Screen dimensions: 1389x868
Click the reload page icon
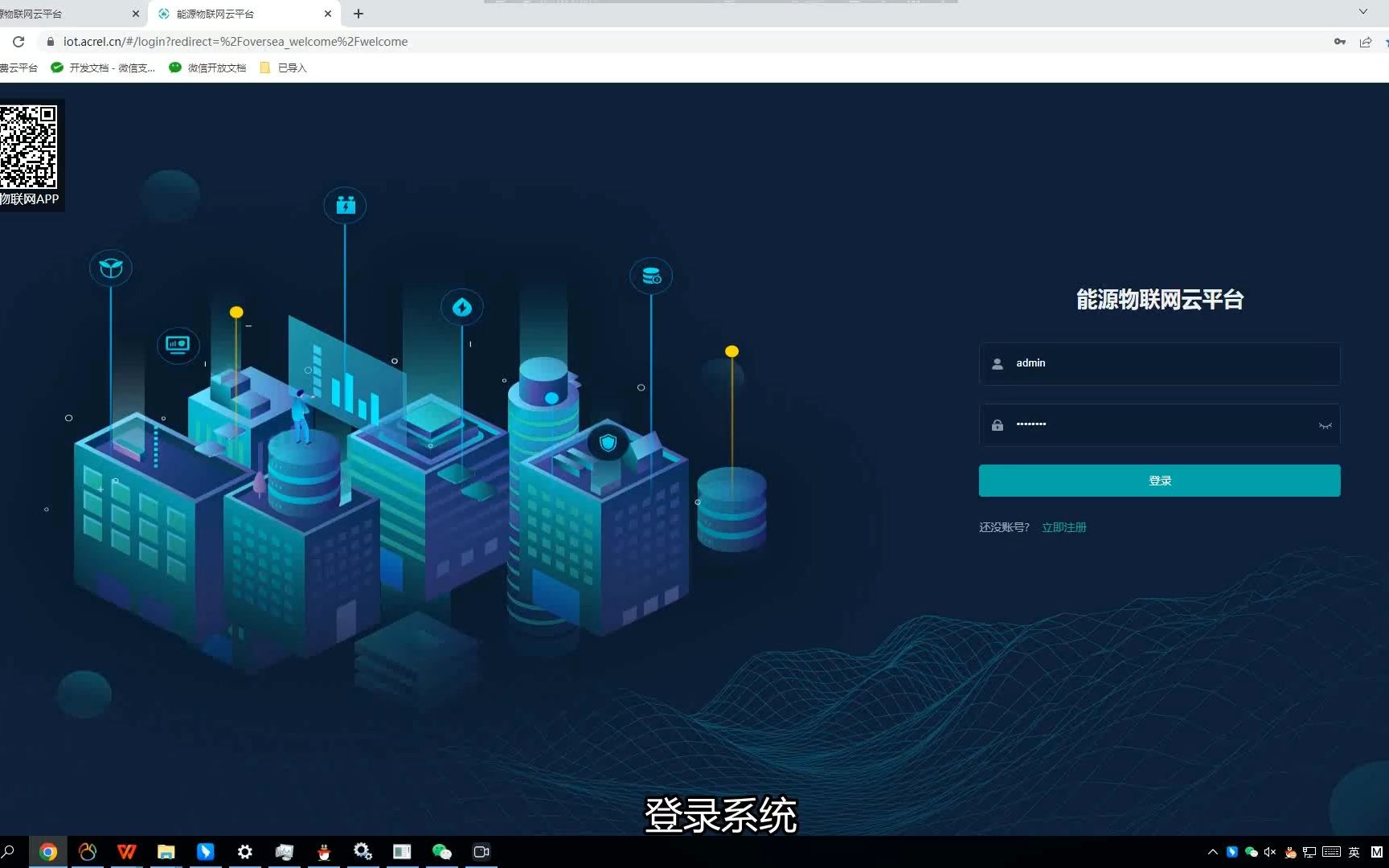coord(18,41)
